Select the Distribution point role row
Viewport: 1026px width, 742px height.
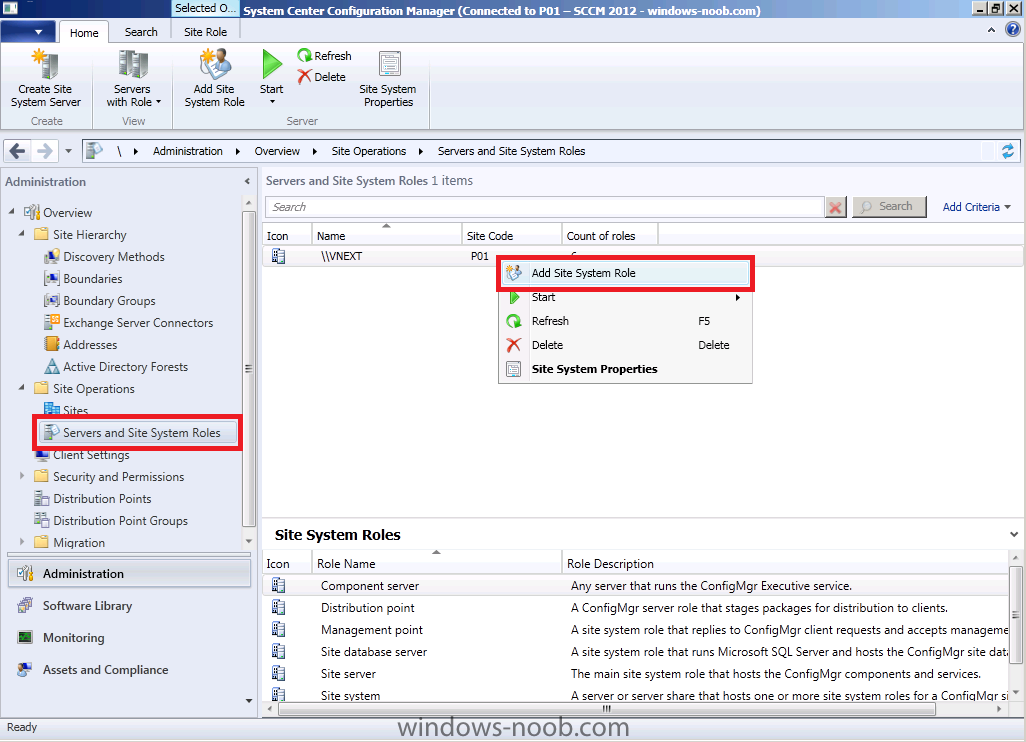[635, 608]
